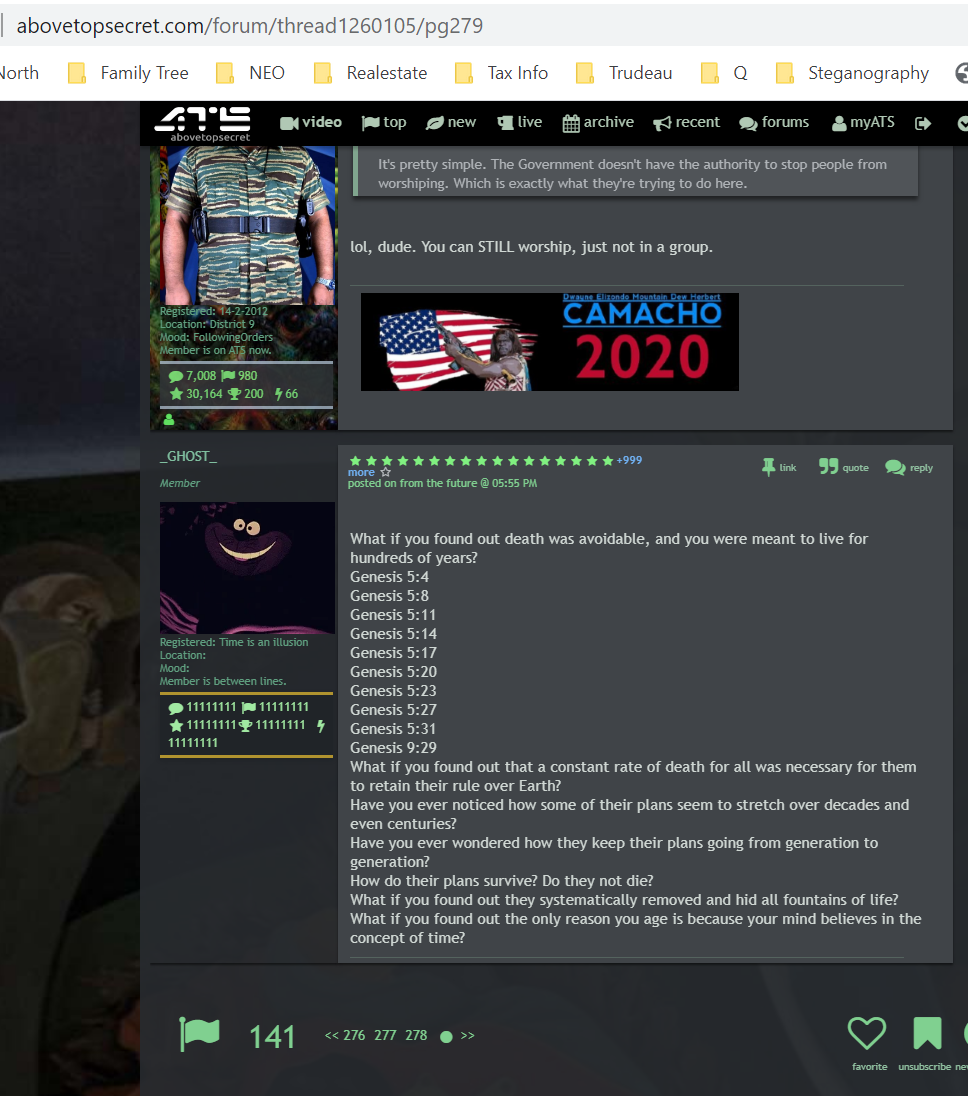Click the _GHOST_ username
The width and height of the screenshot is (968, 1096).
(188, 456)
